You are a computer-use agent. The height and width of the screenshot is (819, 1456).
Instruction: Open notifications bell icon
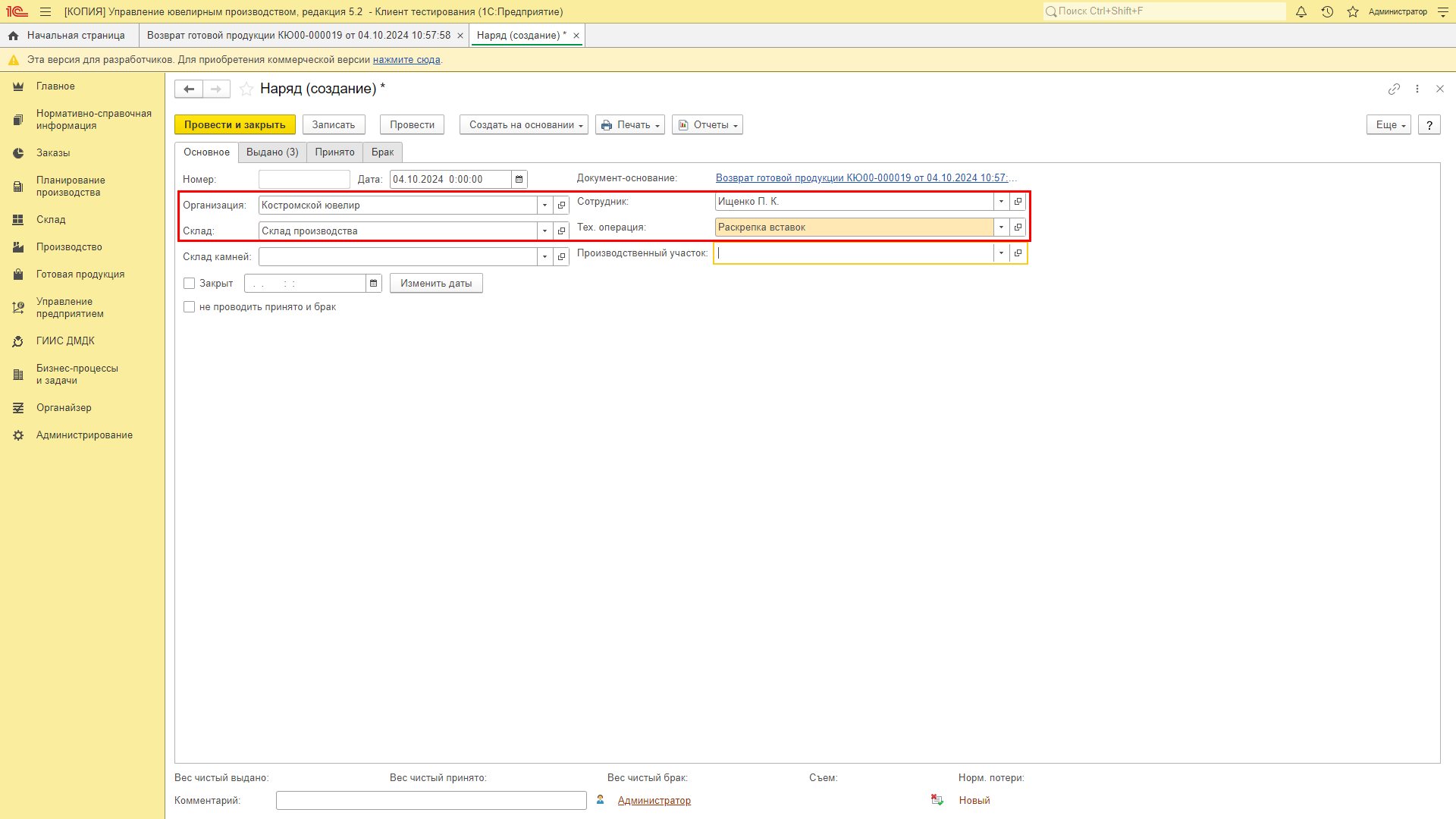click(1301, 12)
